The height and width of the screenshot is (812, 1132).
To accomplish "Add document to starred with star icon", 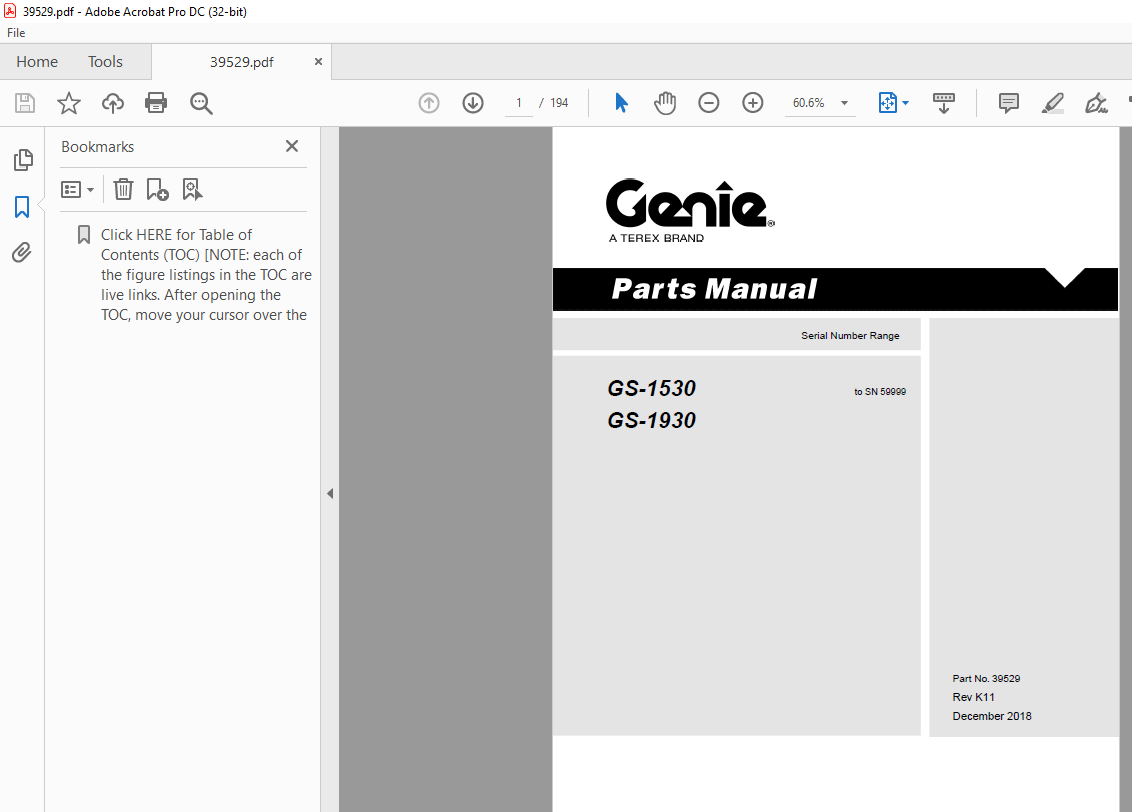I will click(69, 103).
